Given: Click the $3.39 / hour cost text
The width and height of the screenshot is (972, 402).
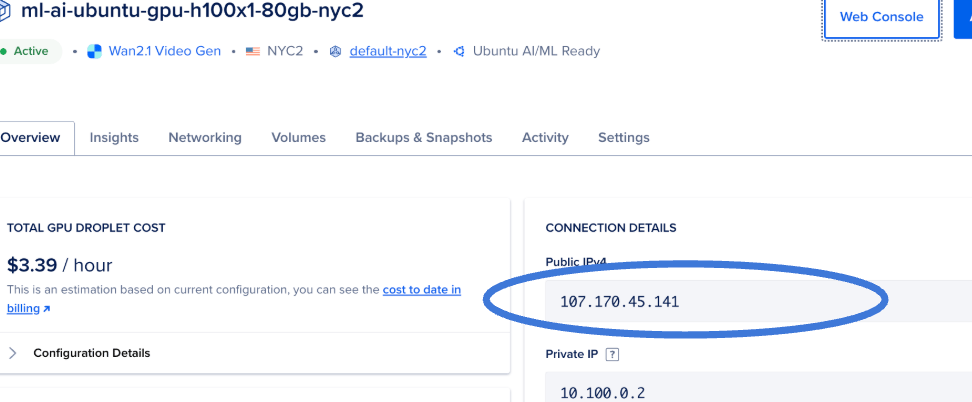Looking at the screenshot, I should pos(60,266).
